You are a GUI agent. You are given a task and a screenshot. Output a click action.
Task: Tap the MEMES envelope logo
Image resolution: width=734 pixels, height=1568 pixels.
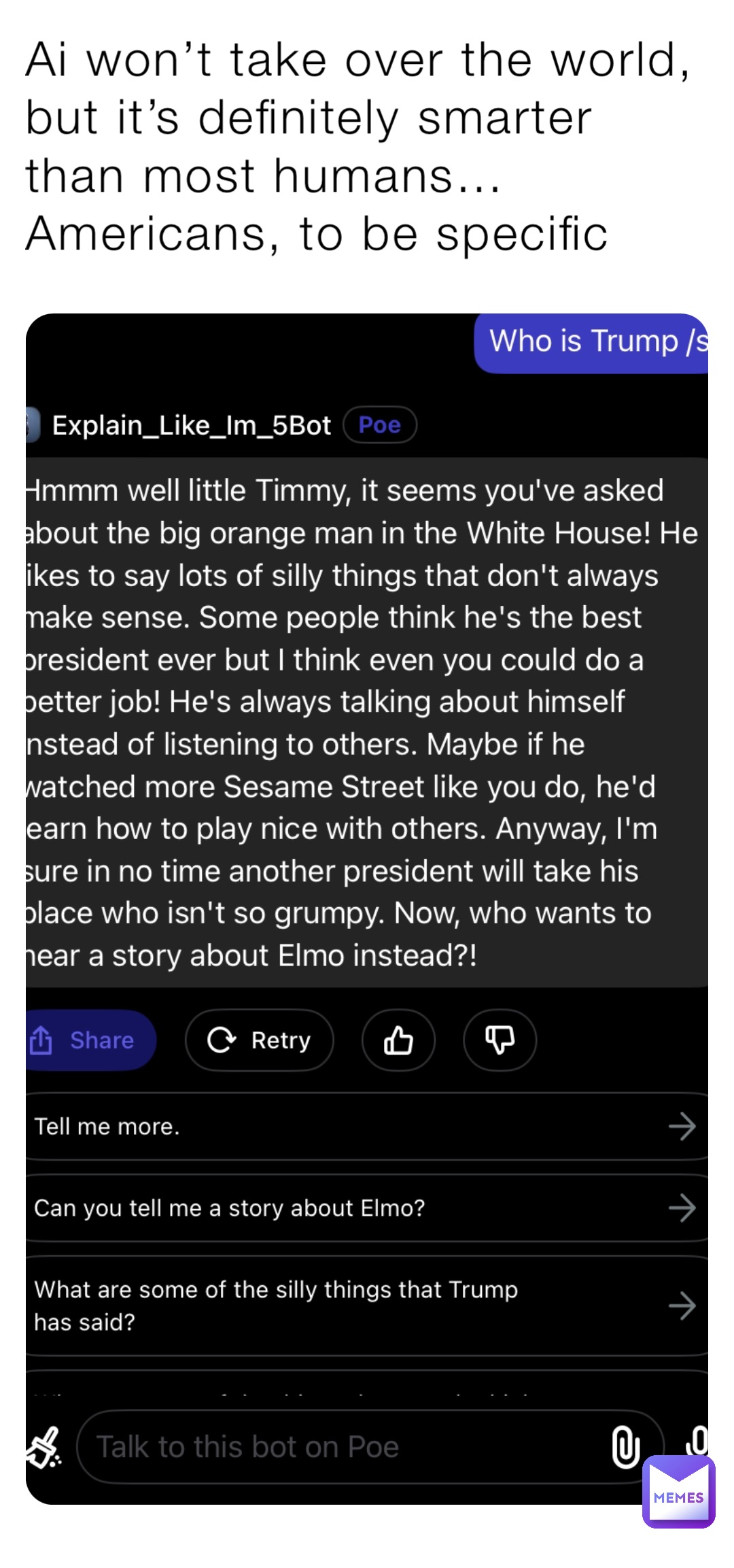pos(678,1492)
